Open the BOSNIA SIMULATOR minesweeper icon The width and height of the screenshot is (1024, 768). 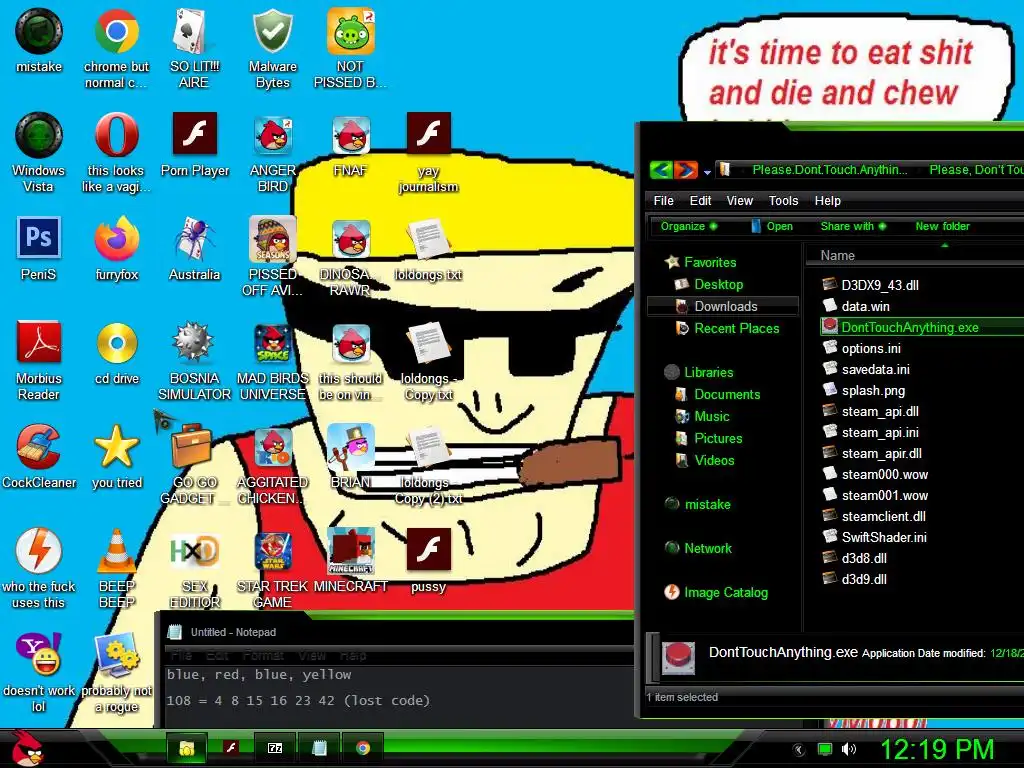point(194,360)
